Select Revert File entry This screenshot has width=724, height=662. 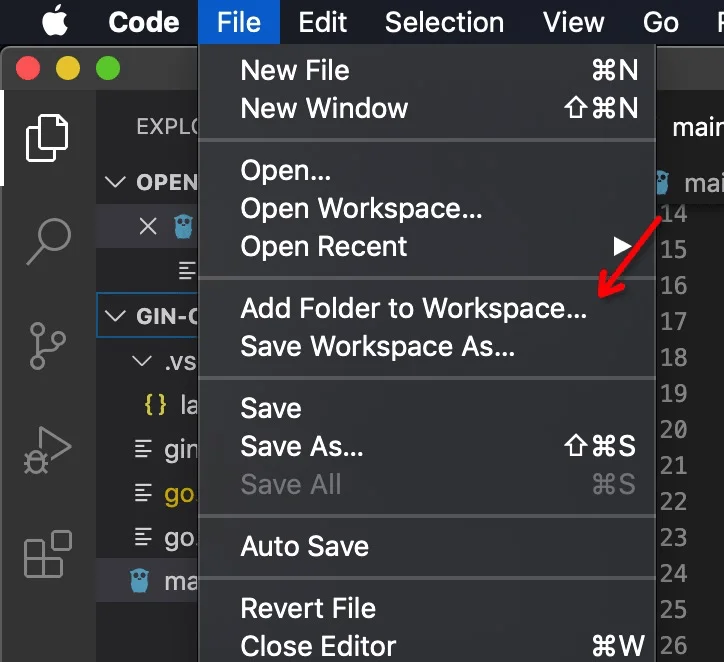point(427,608)
